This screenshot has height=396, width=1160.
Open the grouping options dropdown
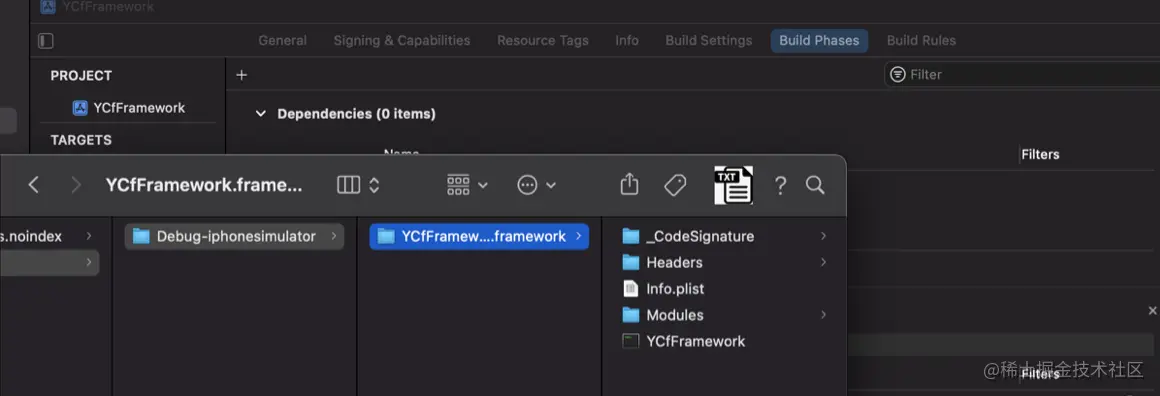[468, 185]
